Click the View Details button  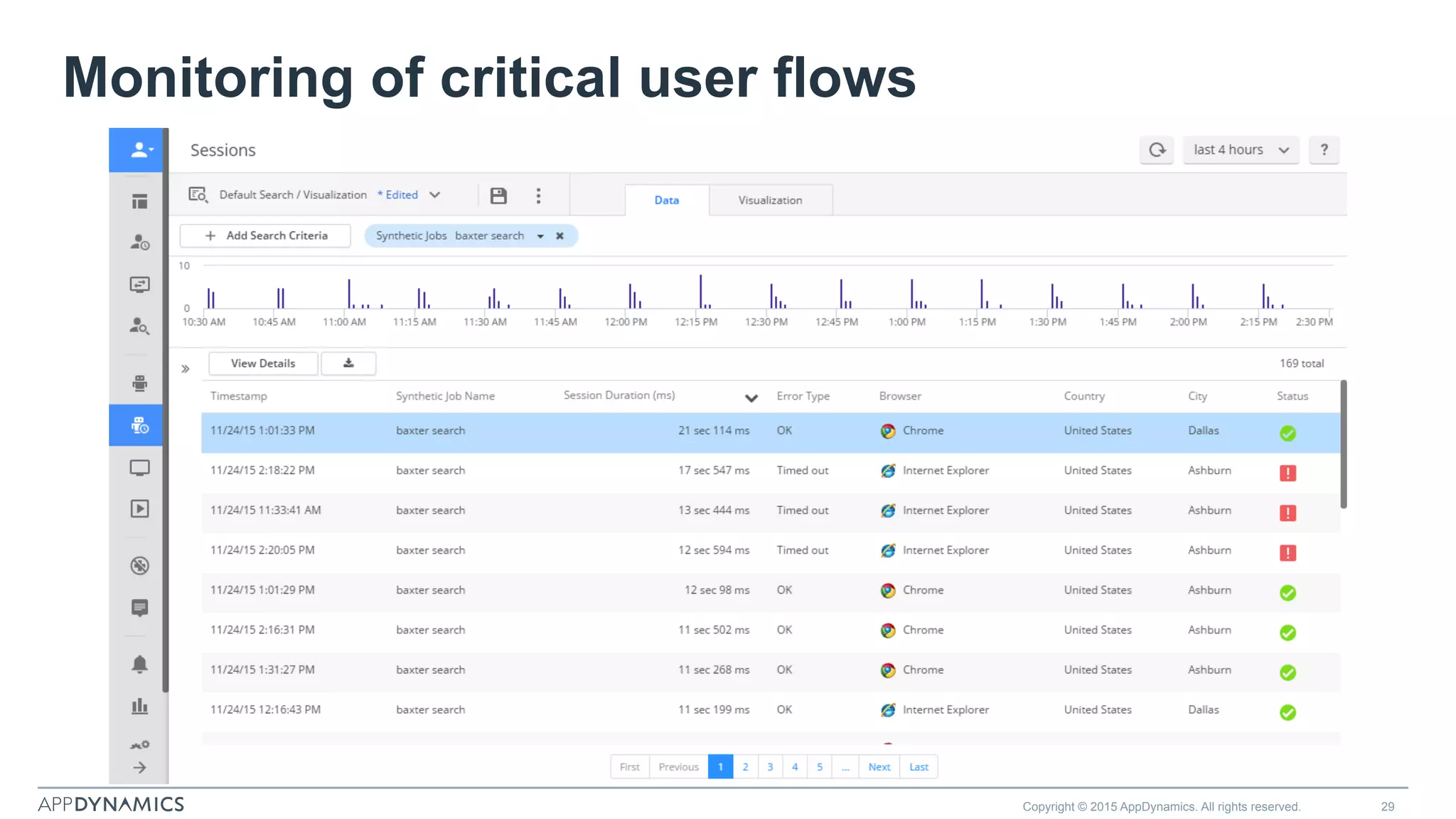coord(263,363)
